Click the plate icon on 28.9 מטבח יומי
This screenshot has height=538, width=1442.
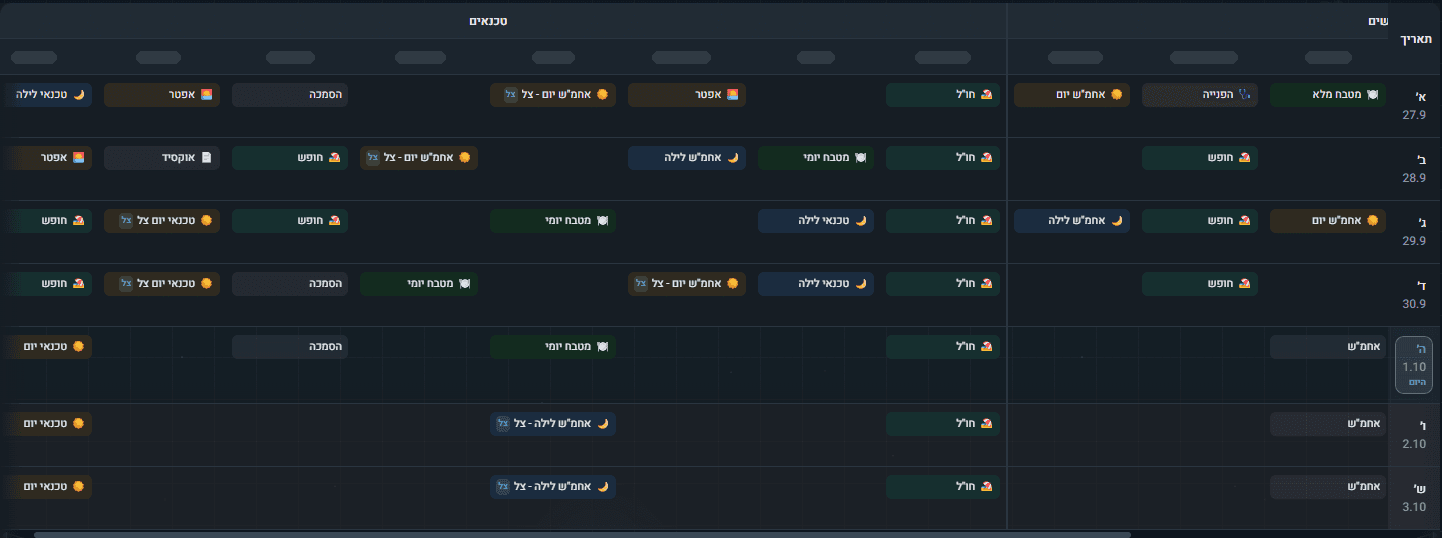pyautogui.click(x=860, y=158)
